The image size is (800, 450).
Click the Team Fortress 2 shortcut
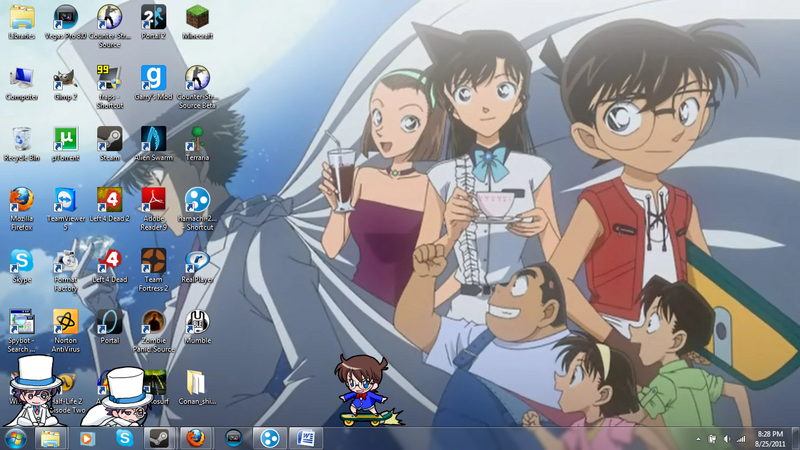153,262
